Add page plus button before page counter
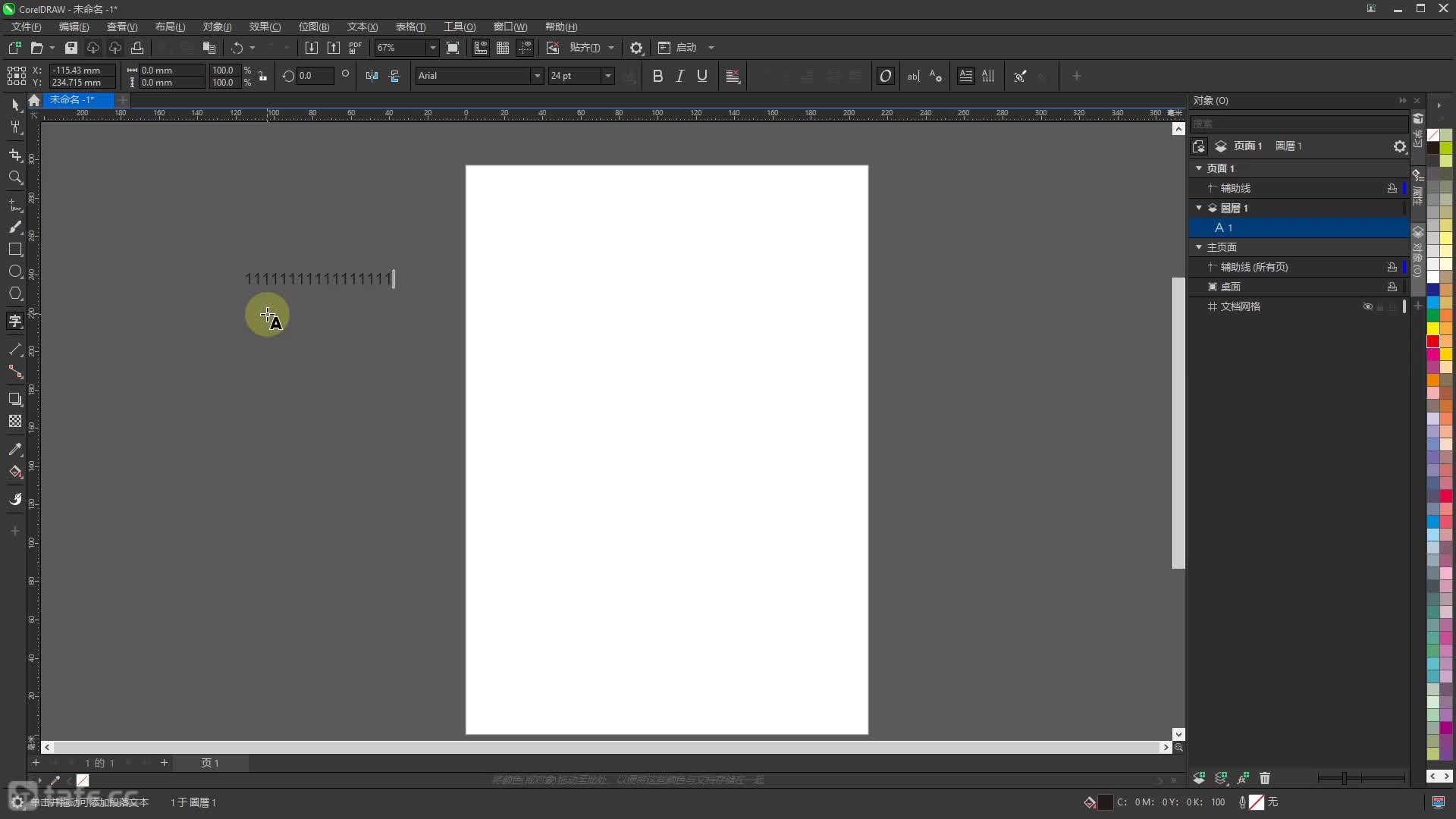The image size is (1456, 819). coord(36,763)
